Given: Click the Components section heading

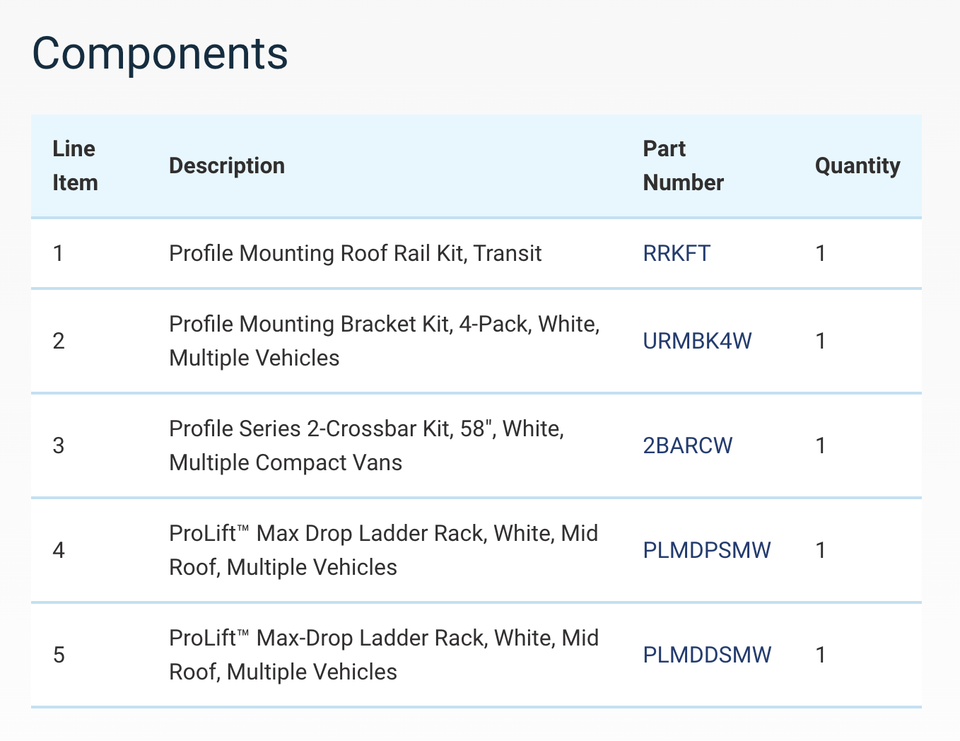Looking at the screenshot, I should [160, 53].
